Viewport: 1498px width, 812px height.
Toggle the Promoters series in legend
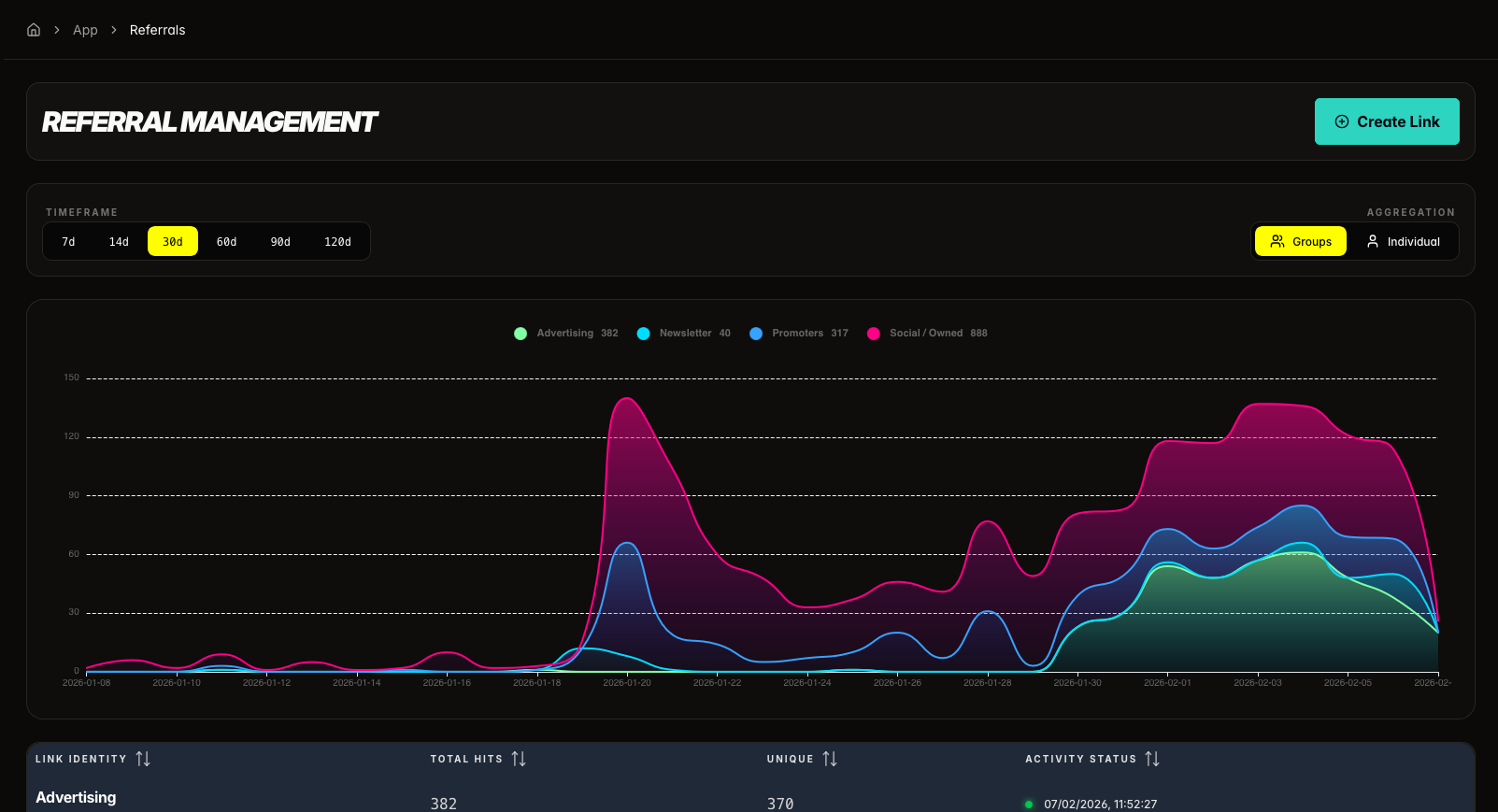click(798, 334)
